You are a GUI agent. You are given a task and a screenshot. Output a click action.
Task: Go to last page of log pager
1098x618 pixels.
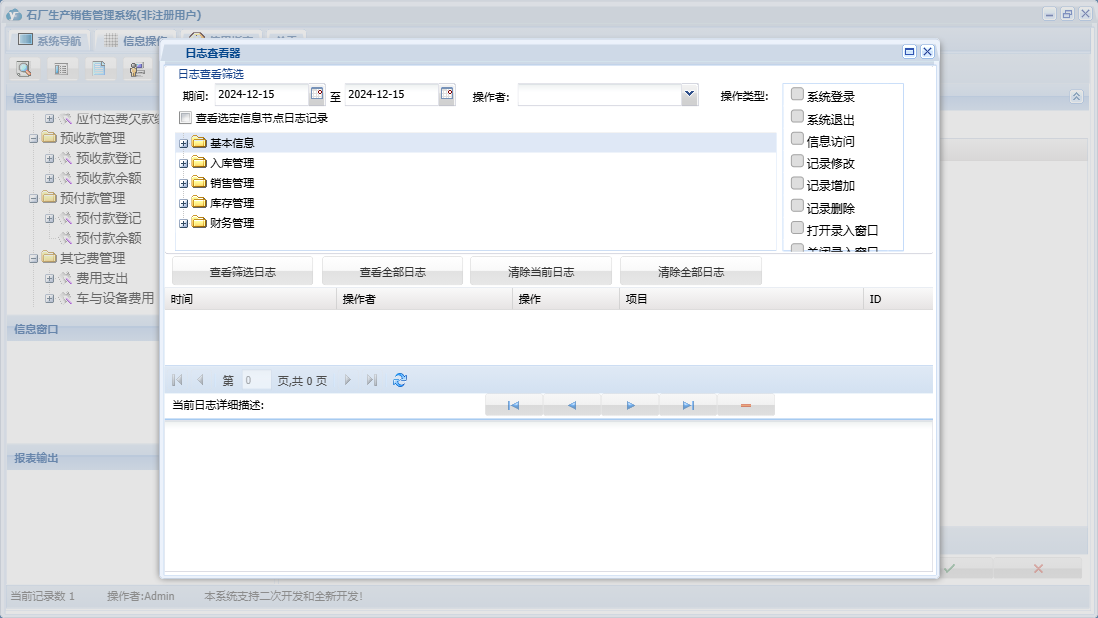coord(372,380)
